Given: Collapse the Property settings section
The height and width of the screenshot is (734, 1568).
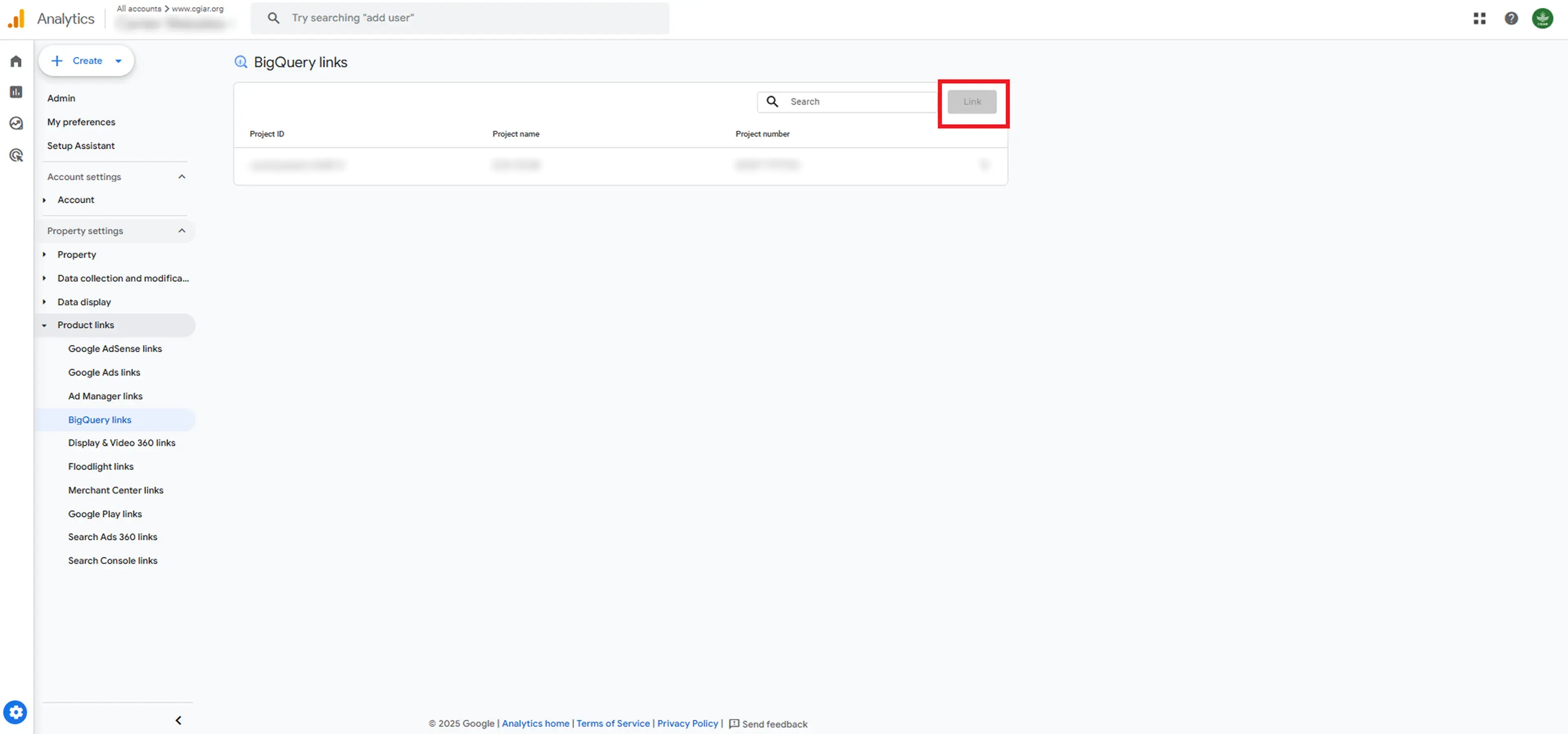Looking at the screenshot, I should point(181,231).
